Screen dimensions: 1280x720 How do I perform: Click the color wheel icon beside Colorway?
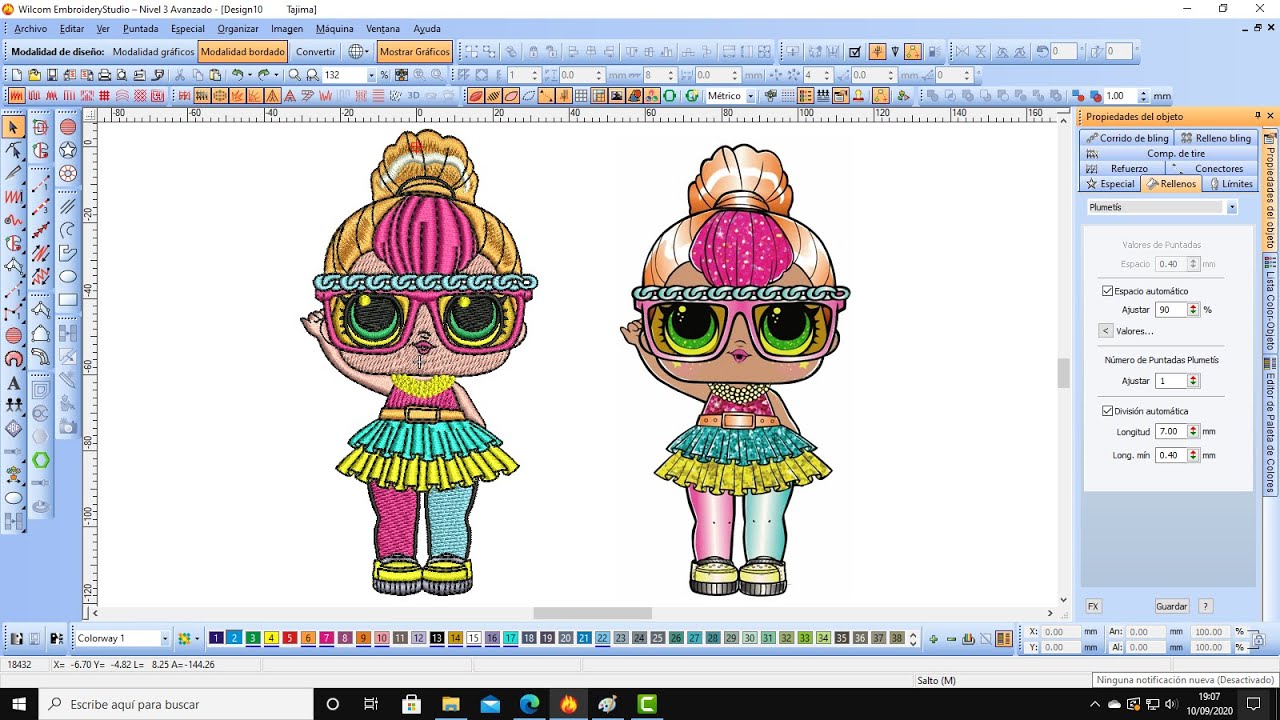point(184,638)
